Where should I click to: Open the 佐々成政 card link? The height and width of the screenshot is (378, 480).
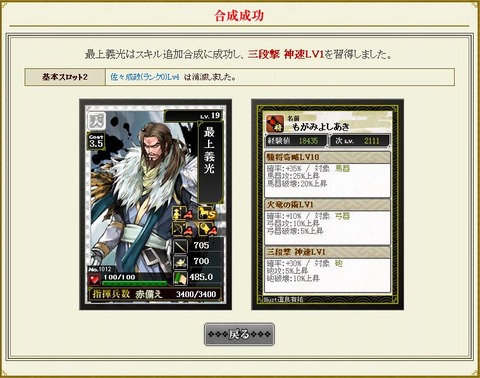[x=145, y=77]
